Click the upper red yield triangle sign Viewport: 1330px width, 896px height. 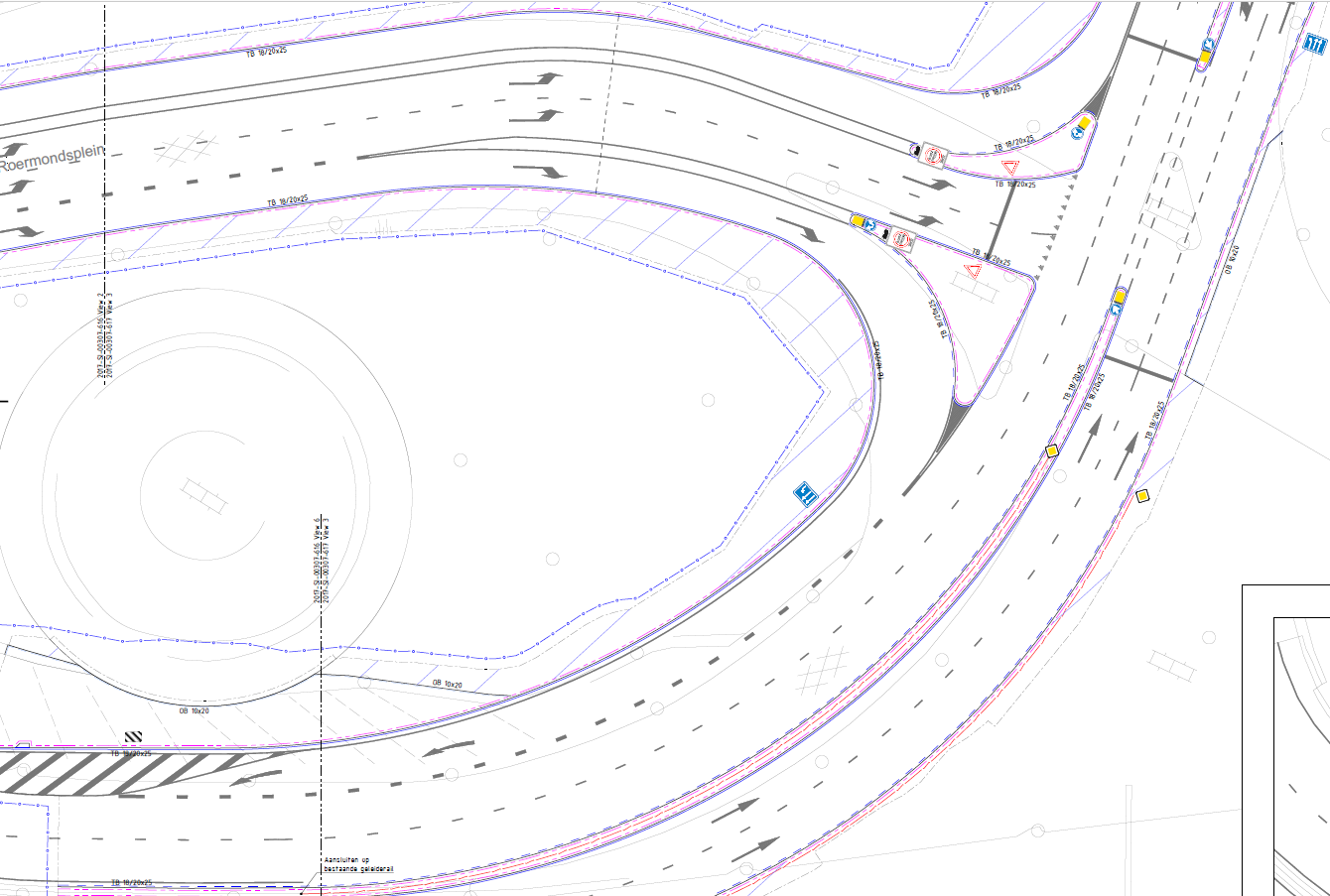point(1011,167)
